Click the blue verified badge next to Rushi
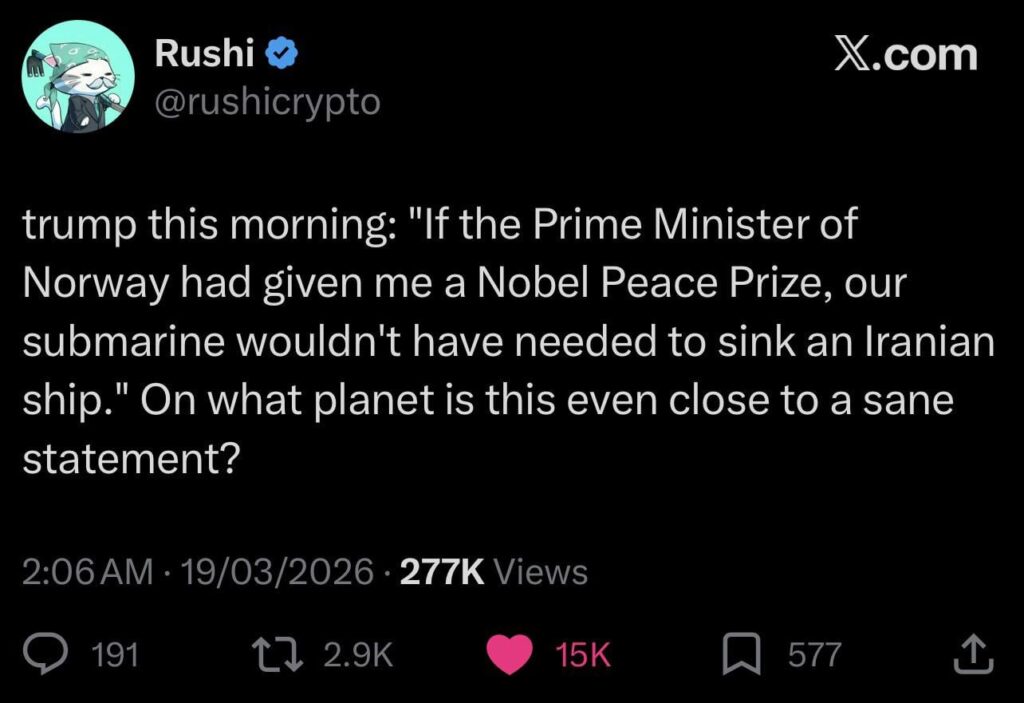Screen dimensions: 1024x703 [281, 54]
